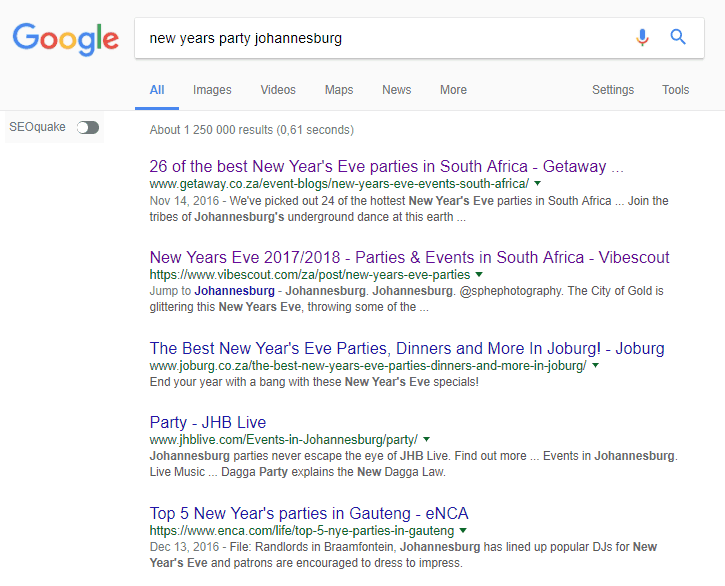This screenshot has width=725, height=586.
Task: Switch to the Images tab
Action: point(212,90)
